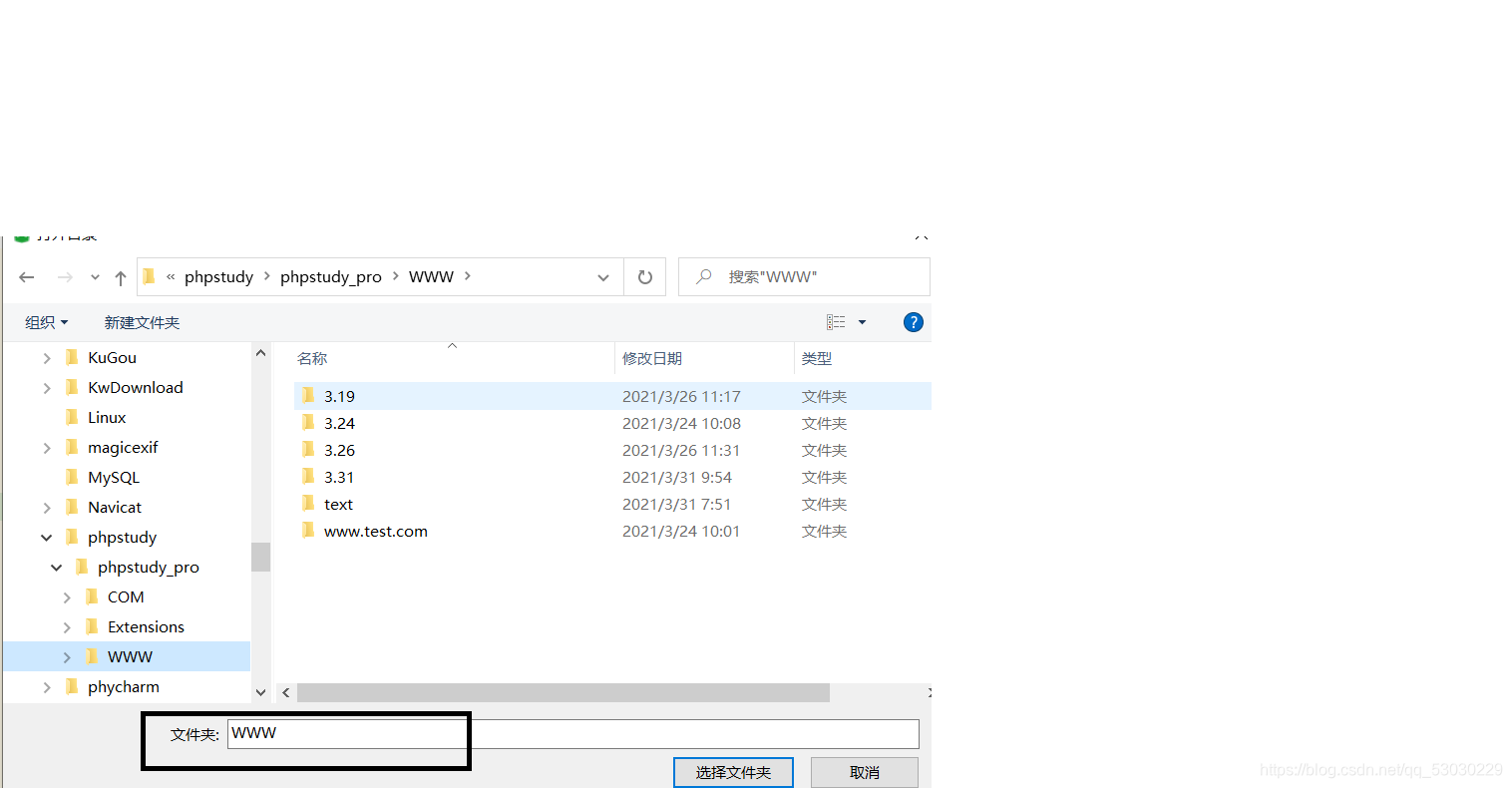The image size is (1512, 788).
Task: Open the 组织 menu
Action: click(x=46, y=322)
